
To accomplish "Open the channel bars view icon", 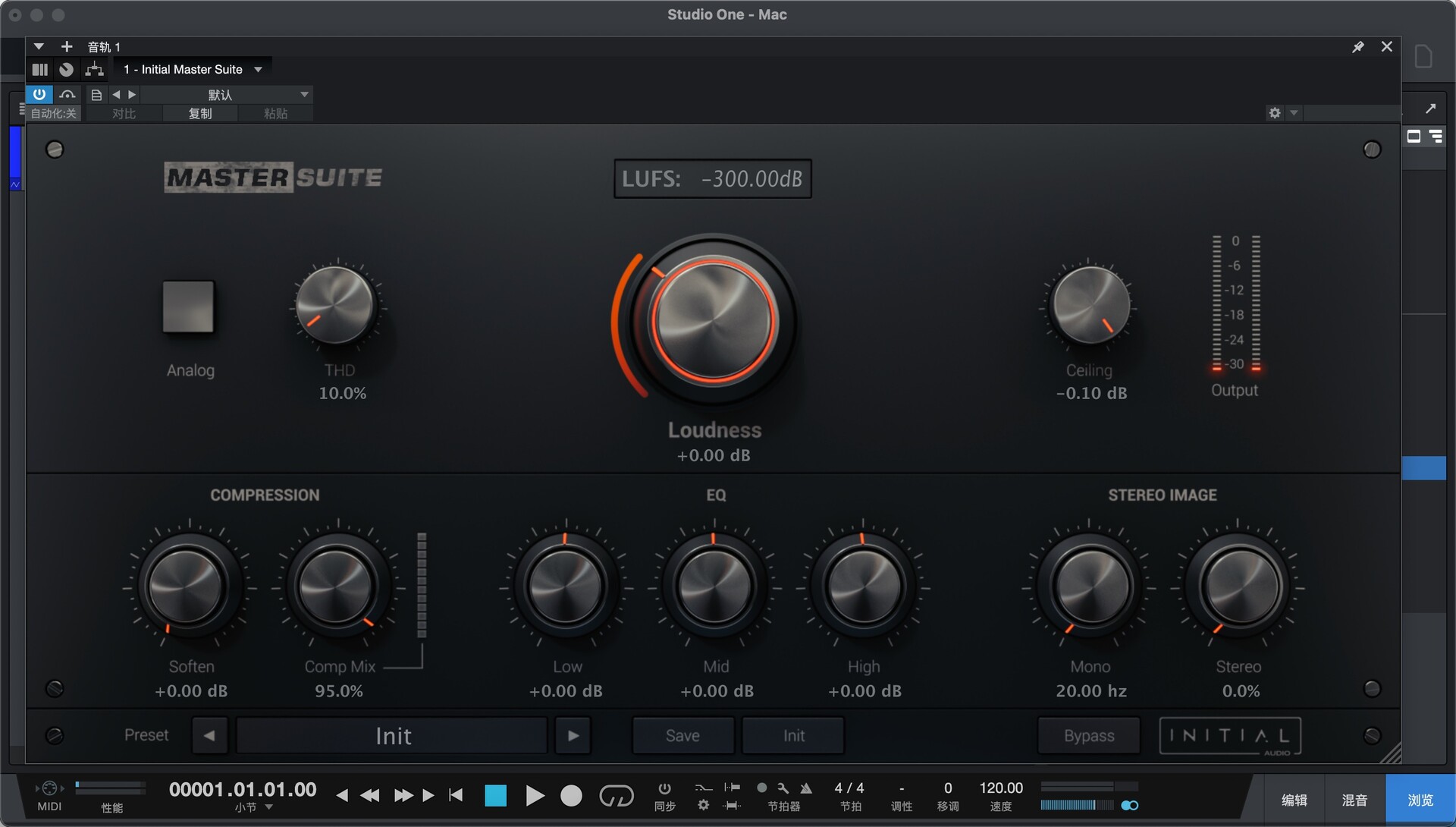I will tap(40, 70).
